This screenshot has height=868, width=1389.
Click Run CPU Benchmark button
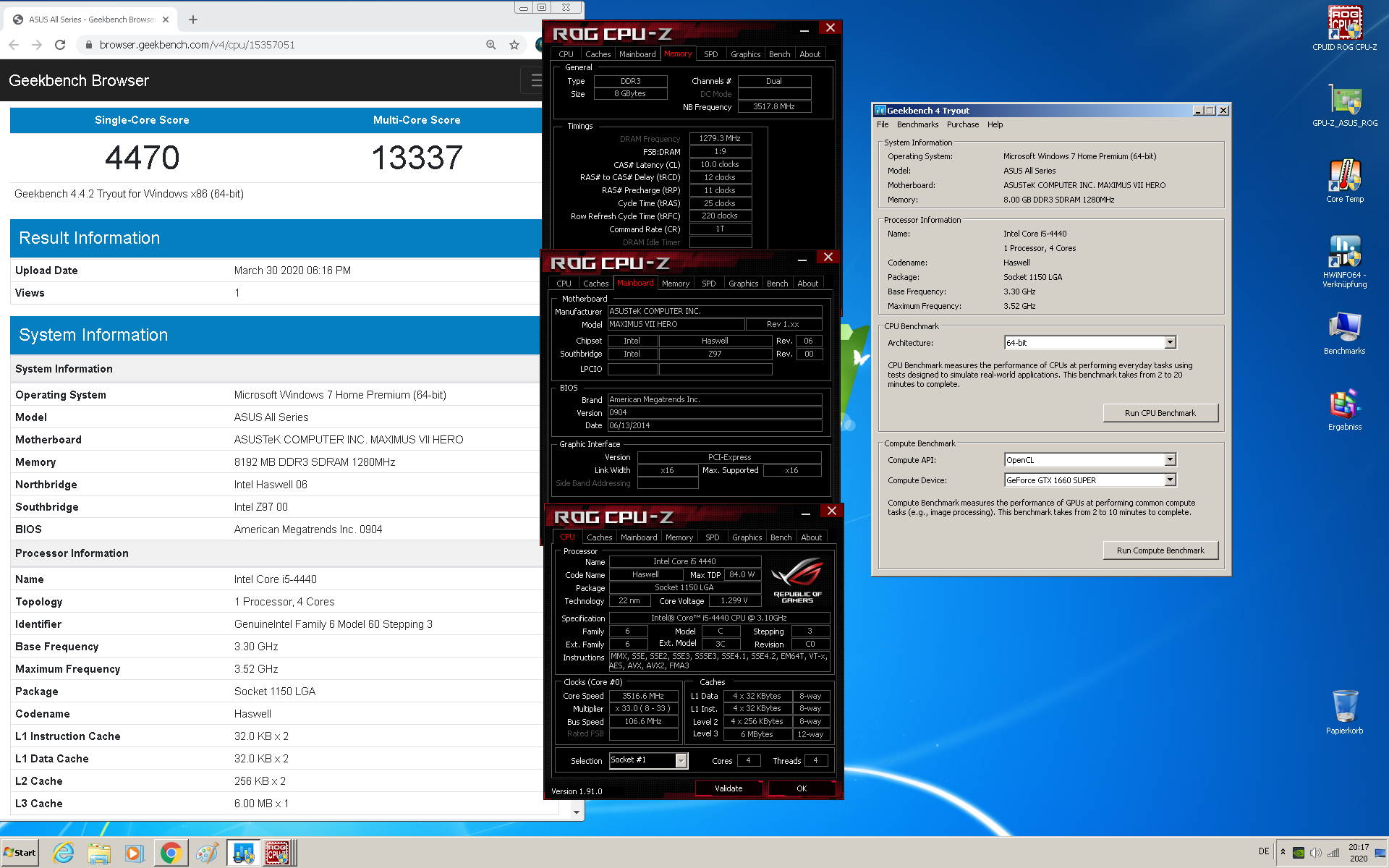[x=1160, y=413]
